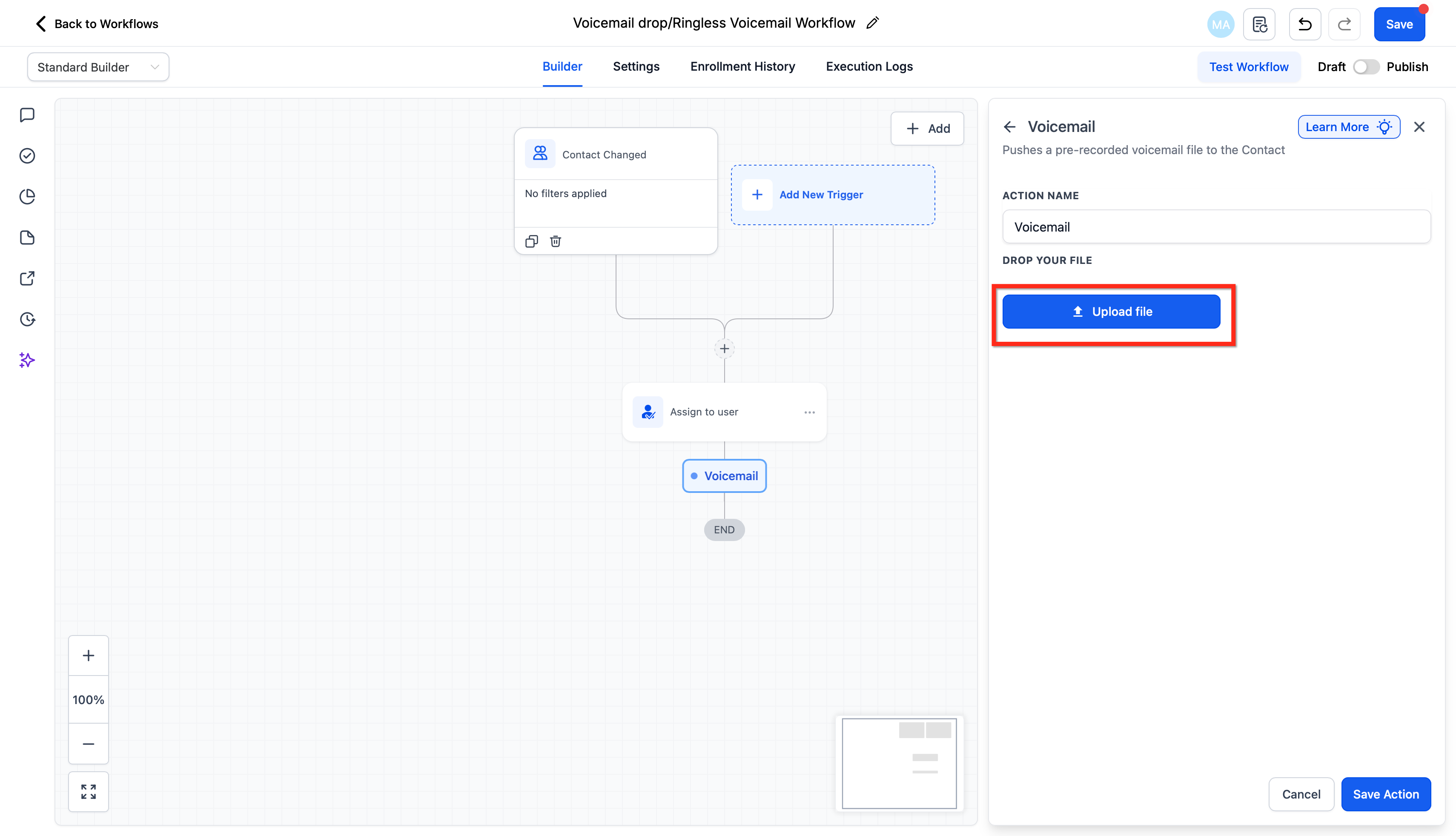Click the Upload file button
The height and width of the screenshot is (836, 1456).
click(1111, 312)
